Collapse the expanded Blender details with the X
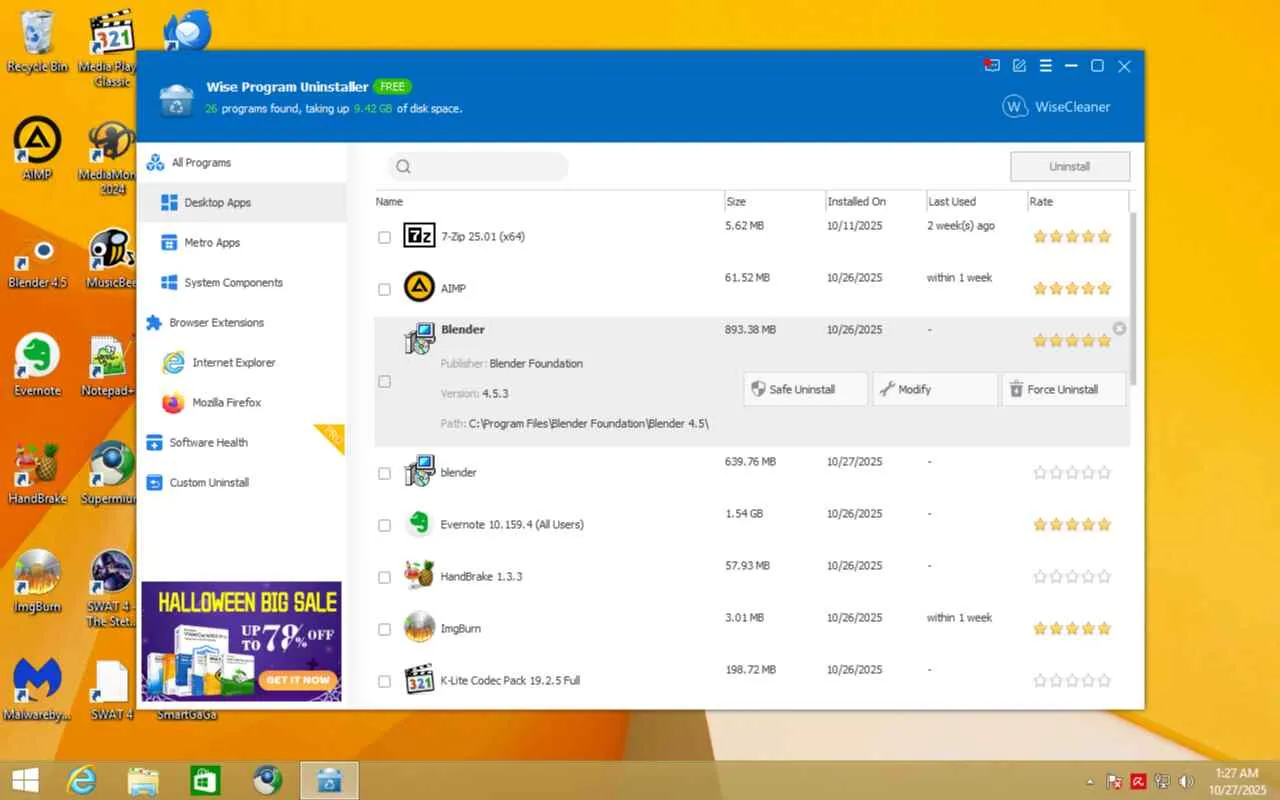The width and height of the screenshot is (1280, 800). point(1119,328)
